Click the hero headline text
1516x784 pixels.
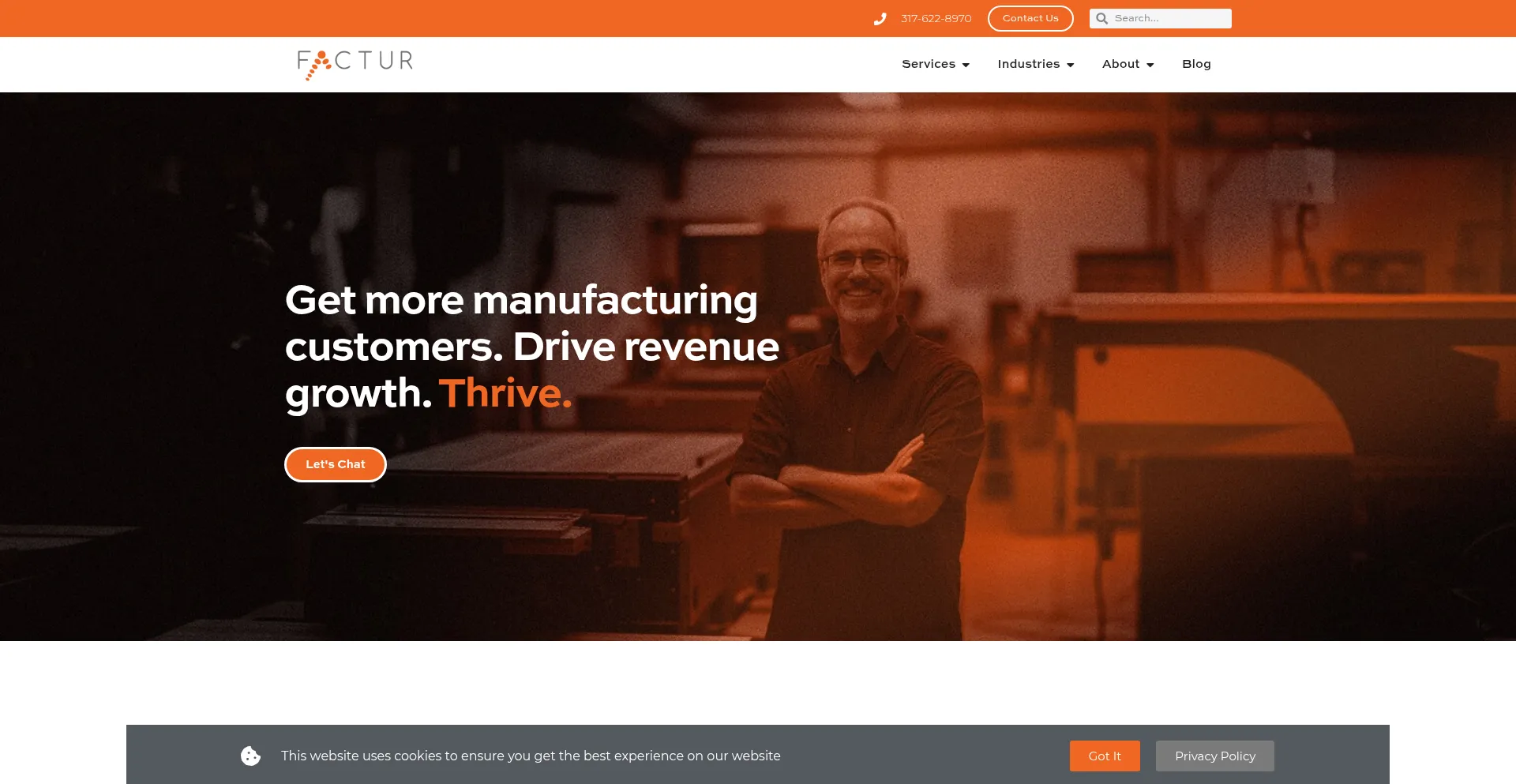click(531, 347)
